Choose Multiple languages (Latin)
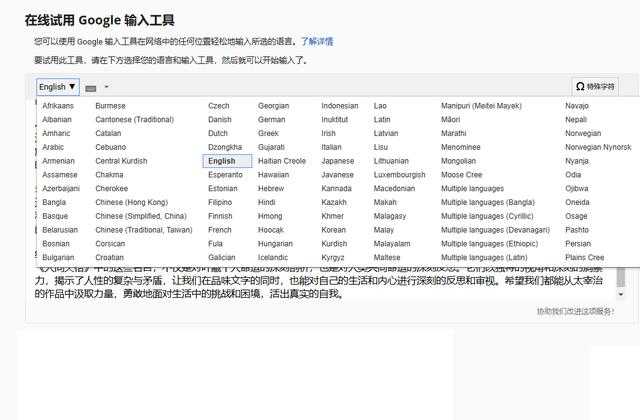 tap(484, 258)
